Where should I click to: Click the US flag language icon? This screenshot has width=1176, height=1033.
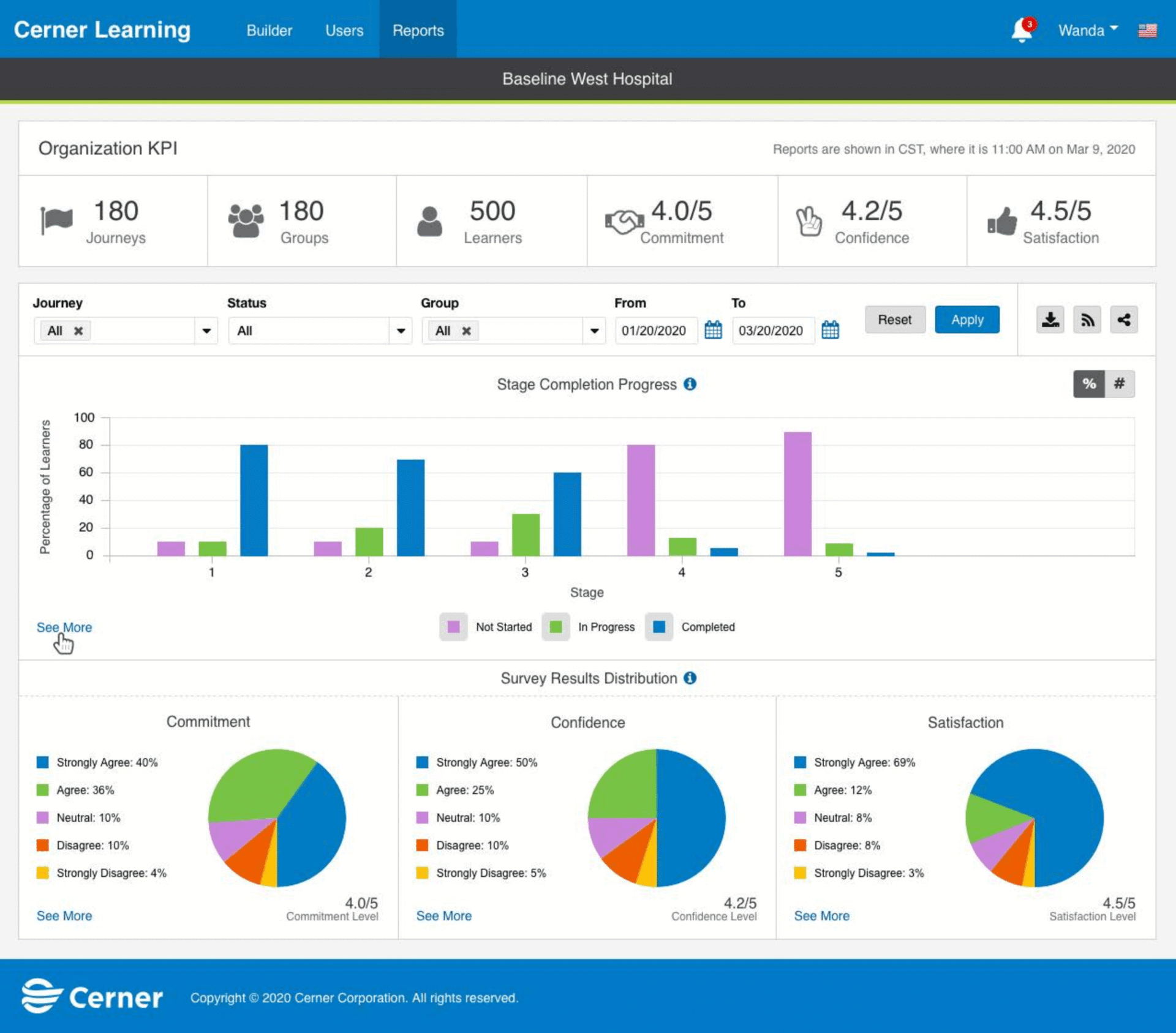(1147, 30)
